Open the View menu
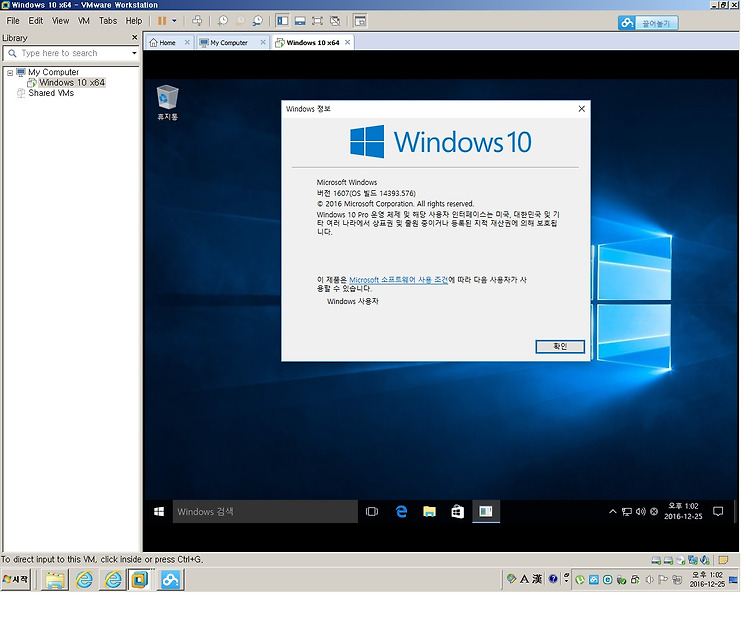The width and height of the screenshot is (750, 634). (61, 21)
